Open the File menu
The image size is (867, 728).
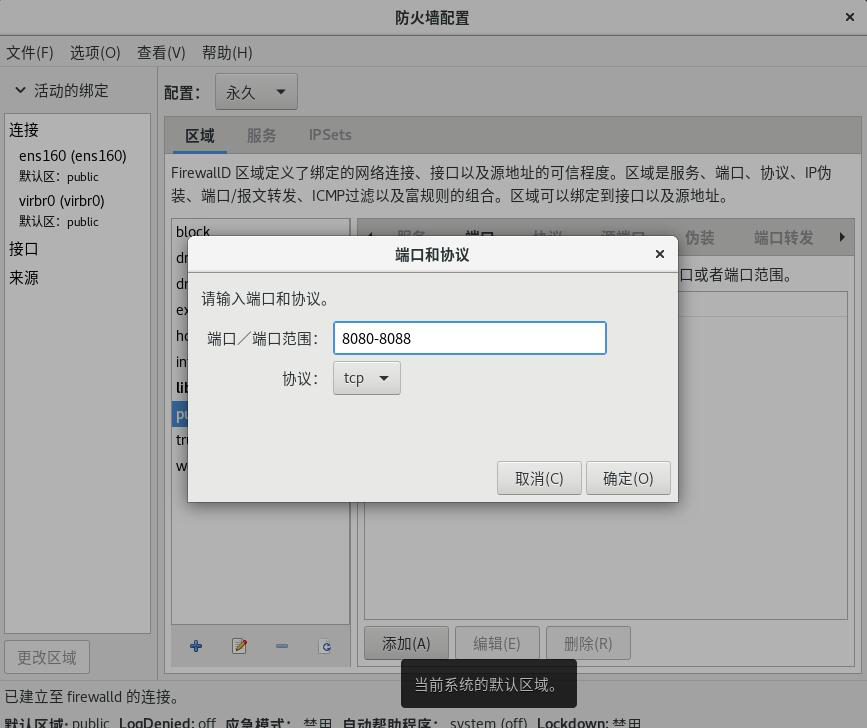coord(30,53)
